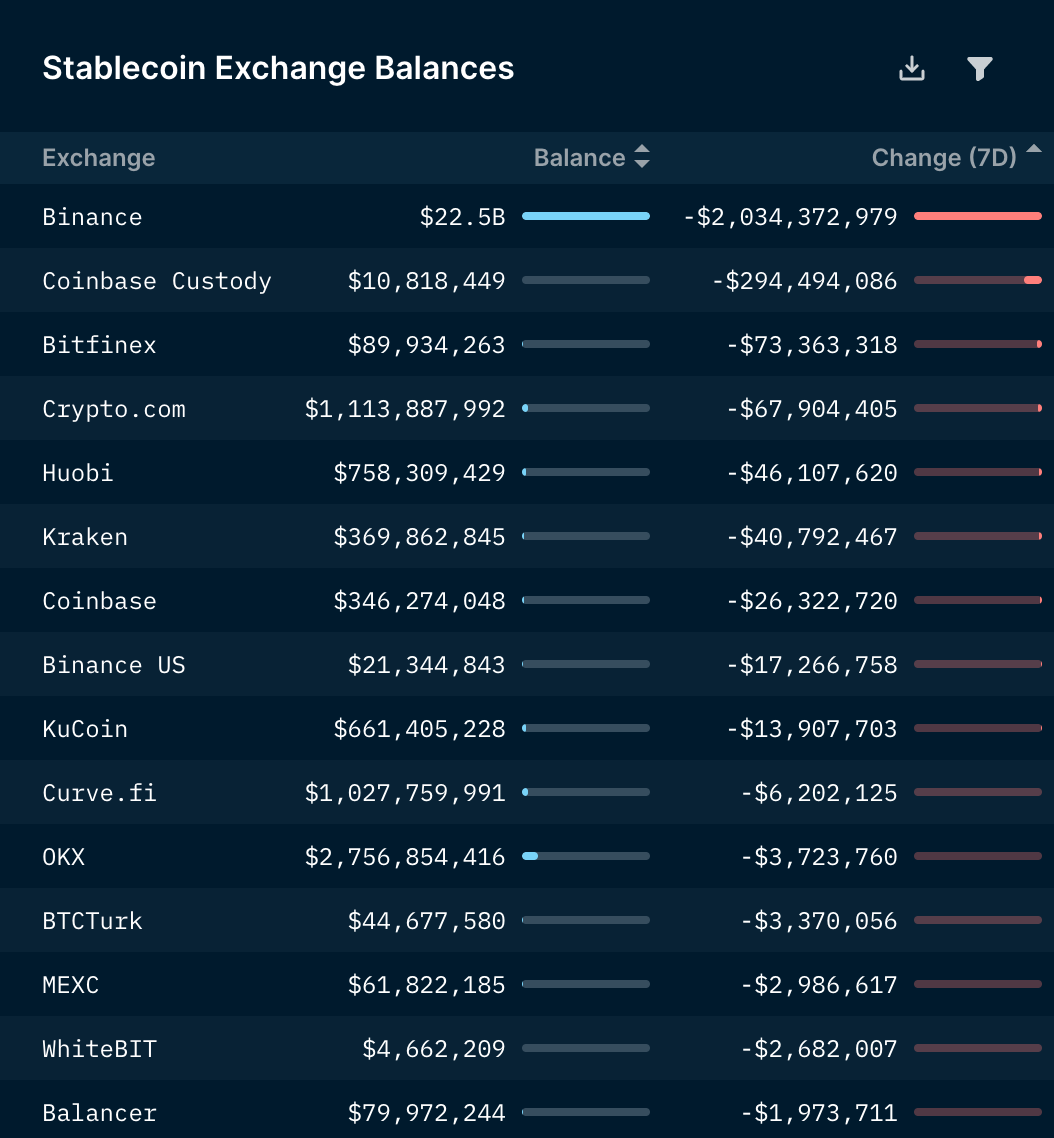Click the Exchange column header
Image resolution: width=1054 pixels, height=1138 pixels.
coord(99,157)
